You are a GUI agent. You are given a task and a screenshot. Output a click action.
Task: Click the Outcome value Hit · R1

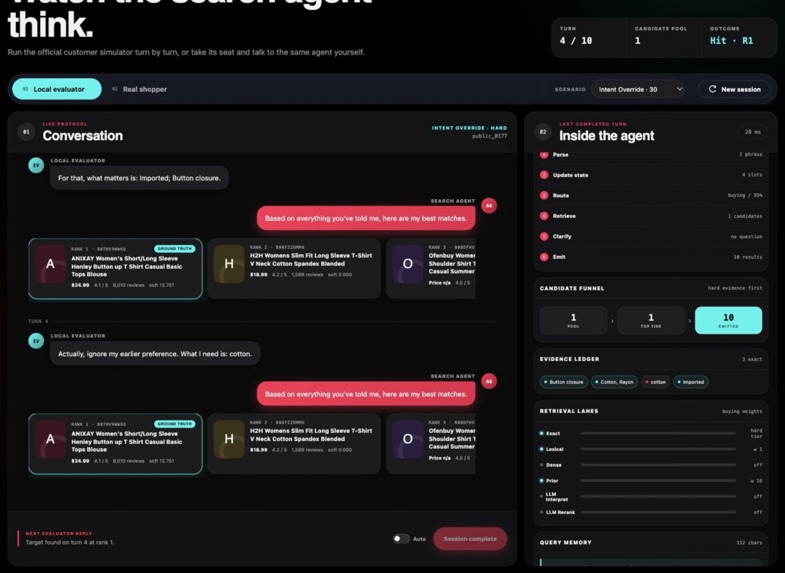point(731,41)
